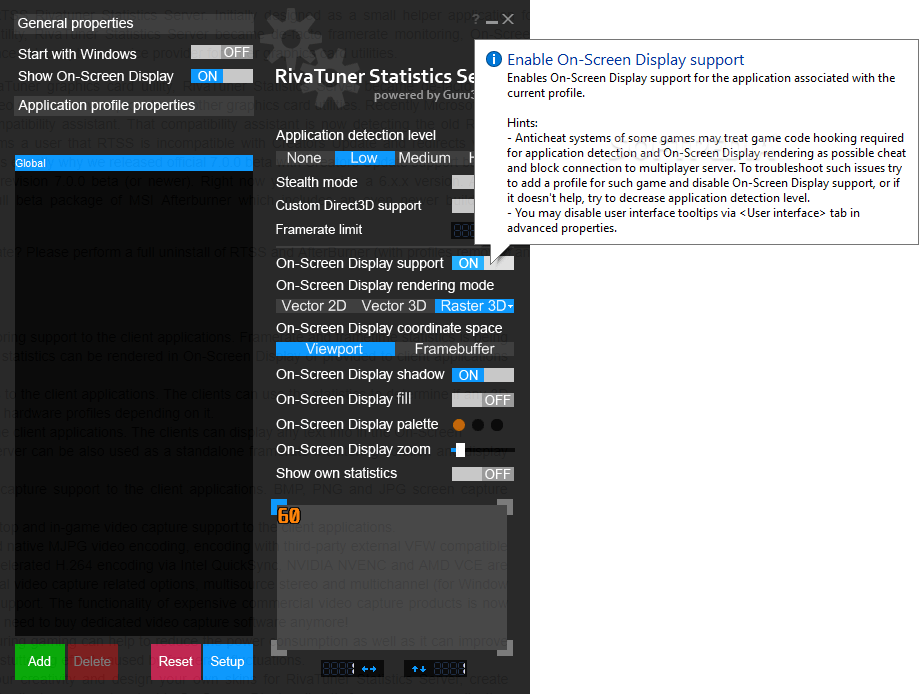Click the vertical position value field

[x=450, y=669]
